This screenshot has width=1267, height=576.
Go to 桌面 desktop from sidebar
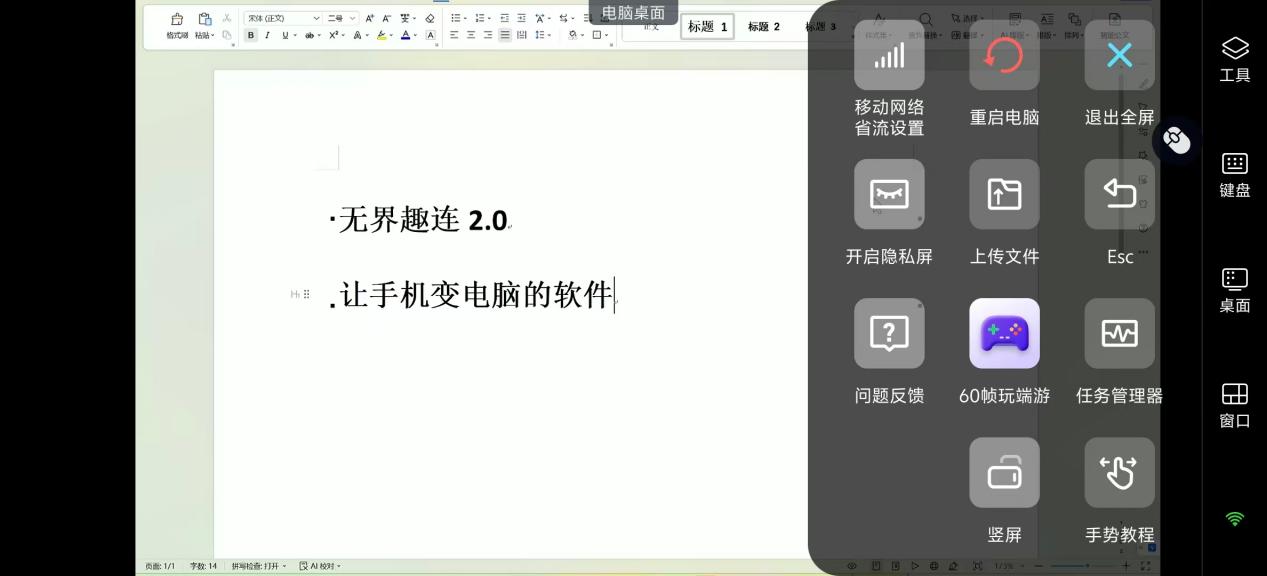(x=1235, y=291)
